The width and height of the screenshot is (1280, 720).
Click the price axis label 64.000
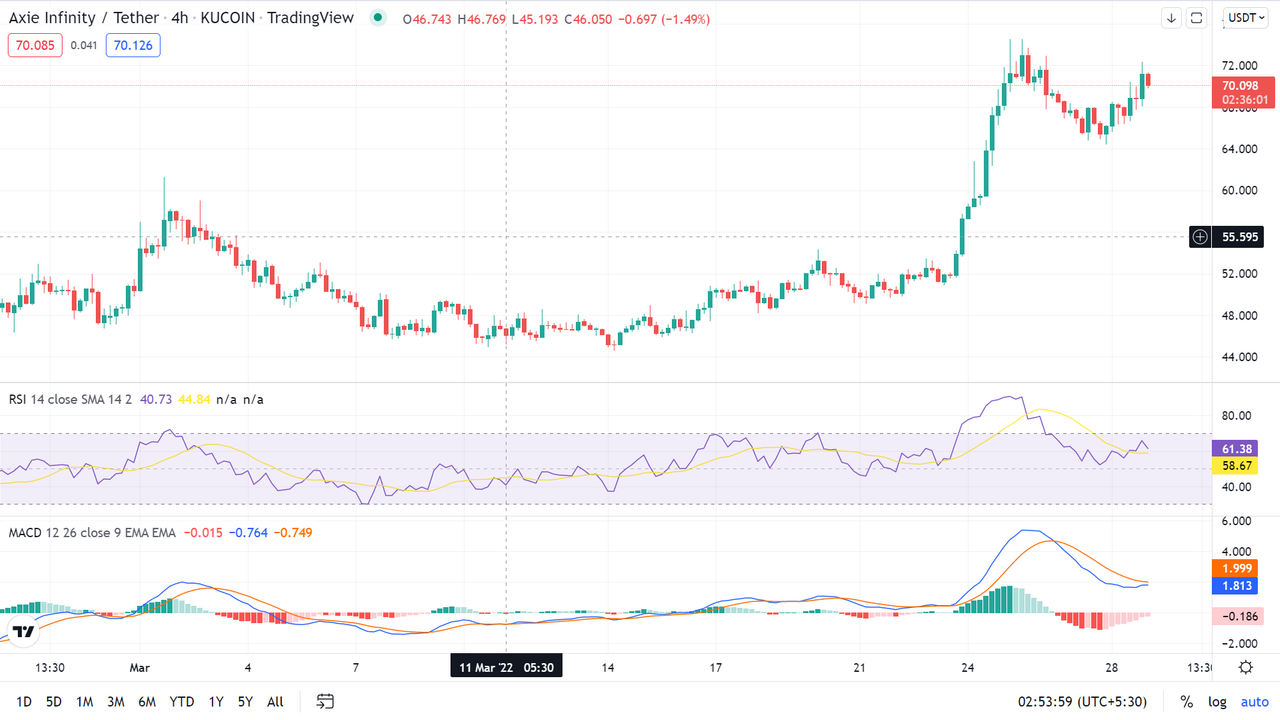point(1240,149)
